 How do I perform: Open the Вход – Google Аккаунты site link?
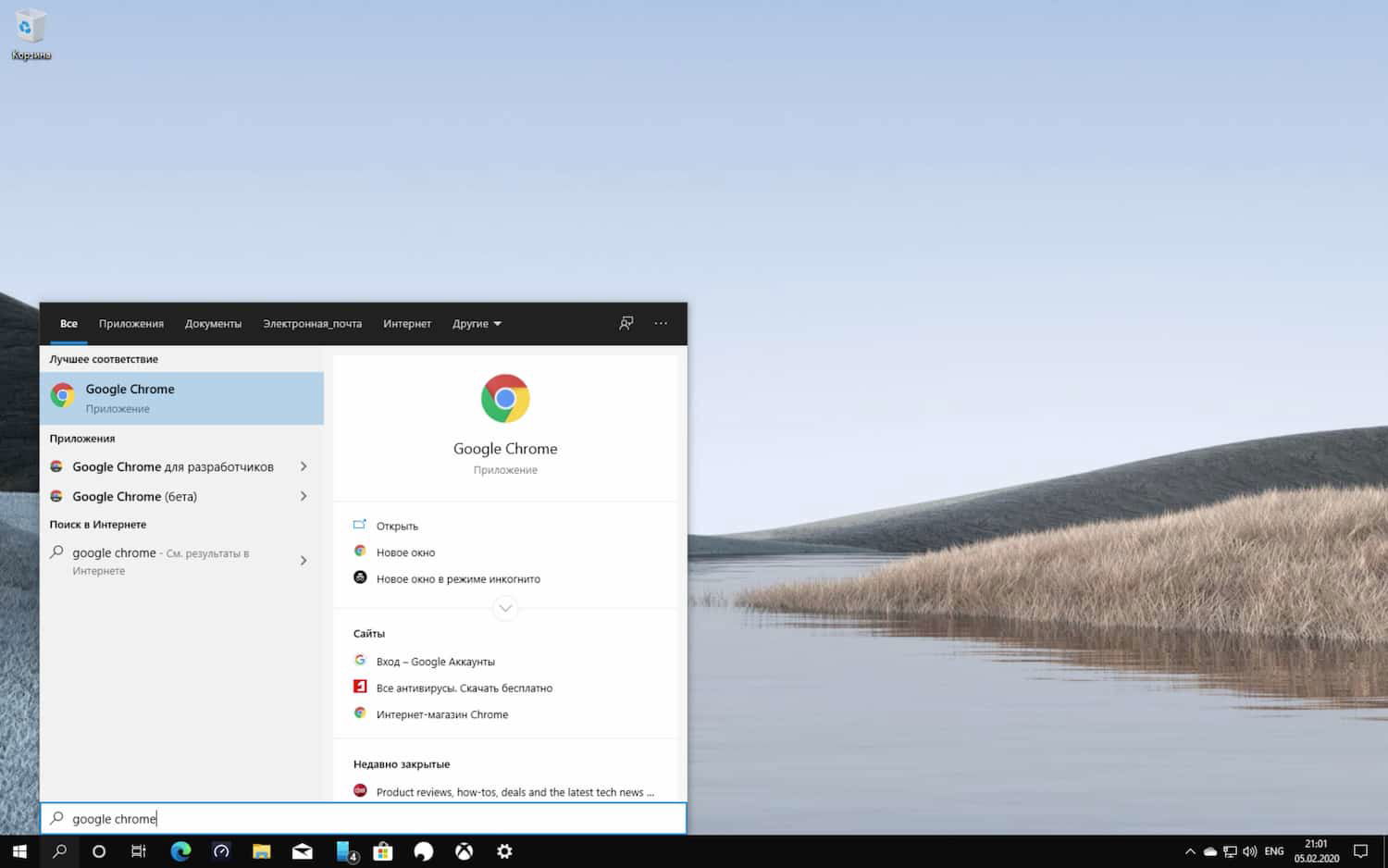(435, 661)
